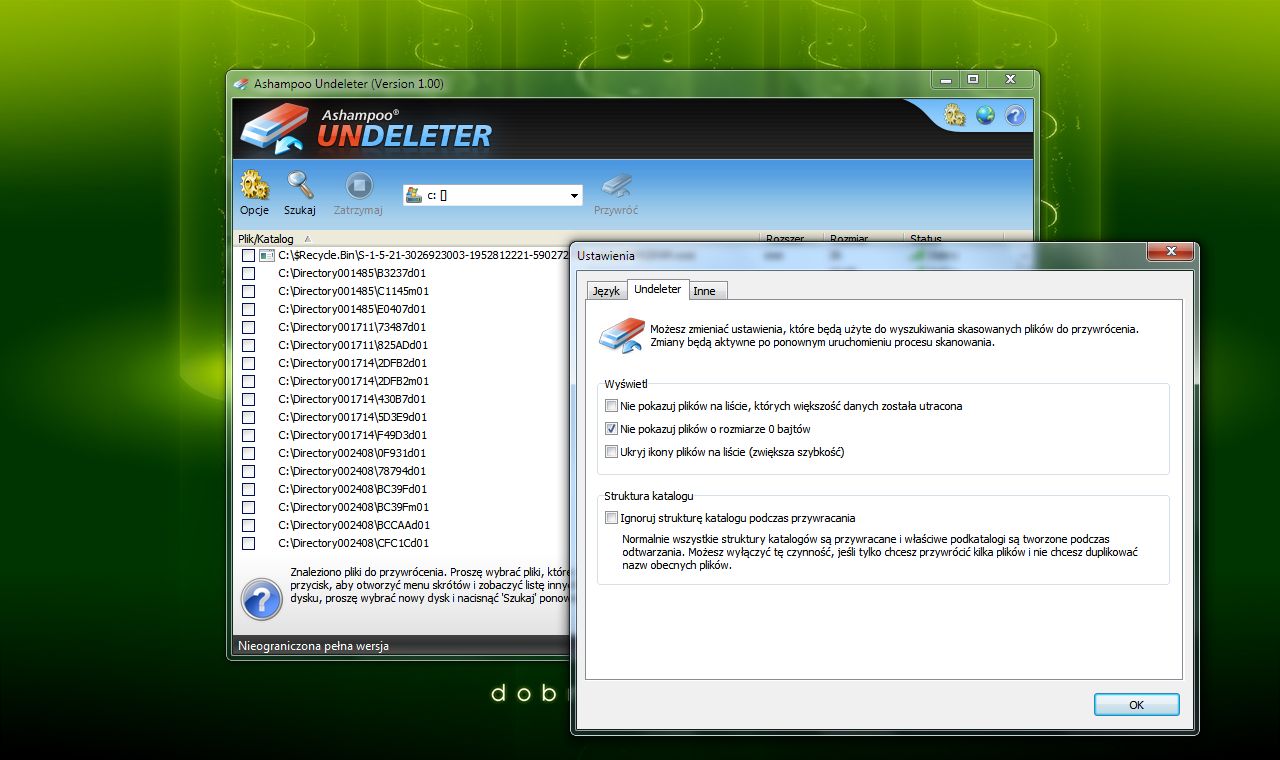Click Ashampoo Undeleter eraser logo
Viewport: 1280px width, 760px height.
273,128
